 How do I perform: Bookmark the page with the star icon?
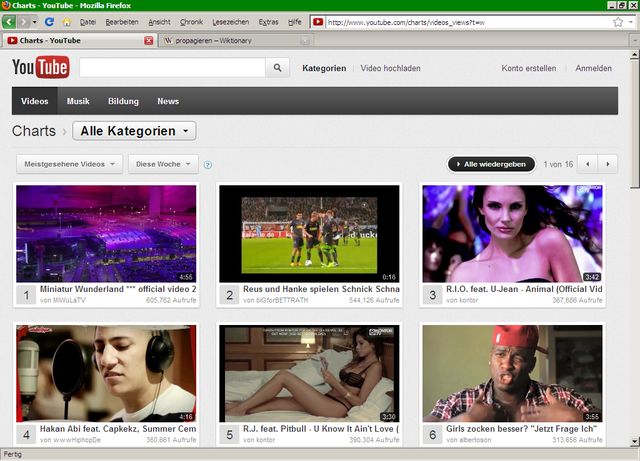(618, 21)
